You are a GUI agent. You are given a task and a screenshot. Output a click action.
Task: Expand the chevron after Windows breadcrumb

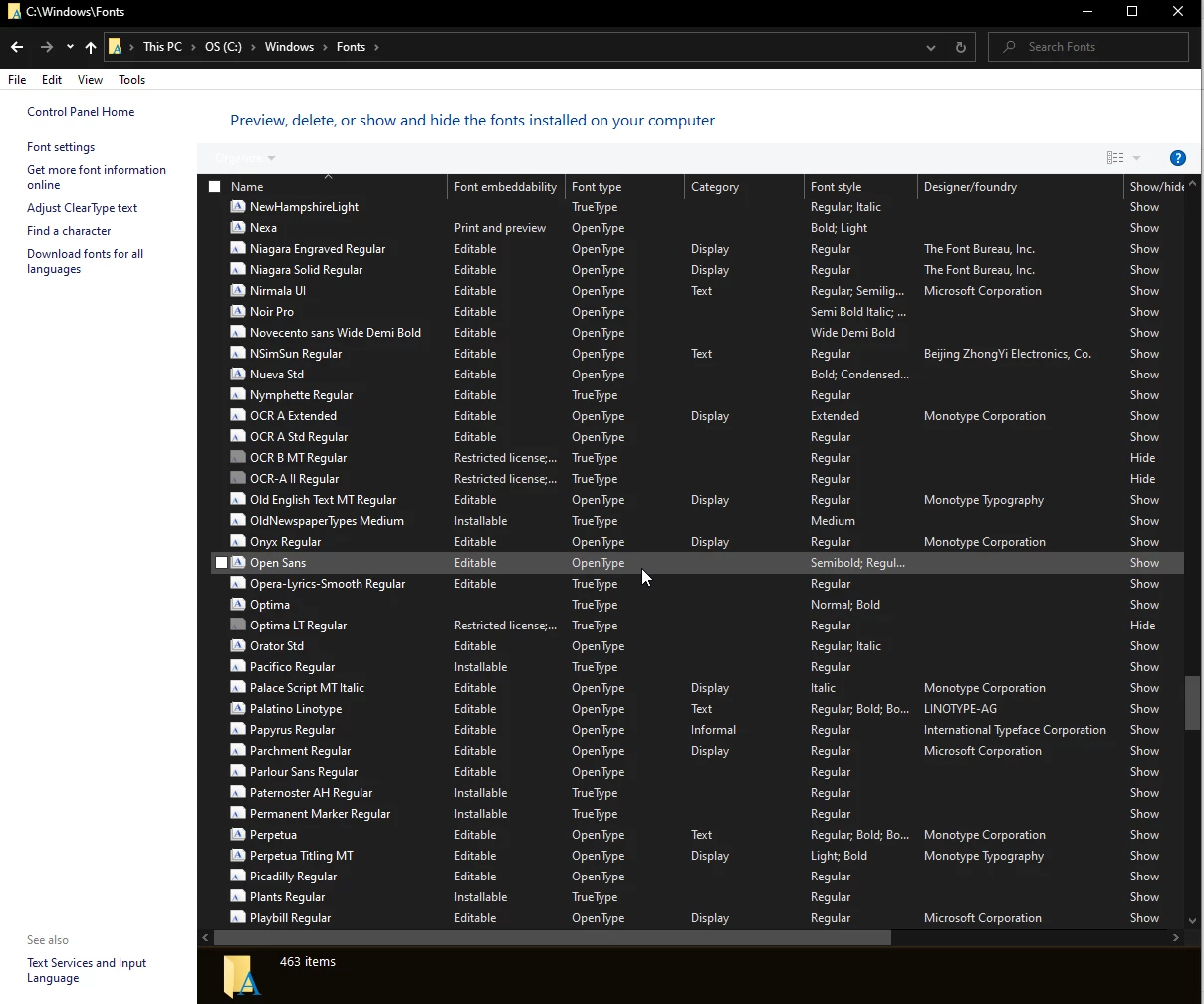[325, 47]
